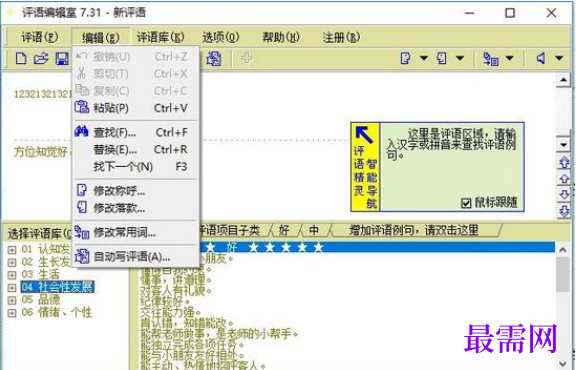The height and width of the screenshot is (370, 576).
Task: Open dropdown arrow beside speaker icon
Action: [x=559, y=58]
